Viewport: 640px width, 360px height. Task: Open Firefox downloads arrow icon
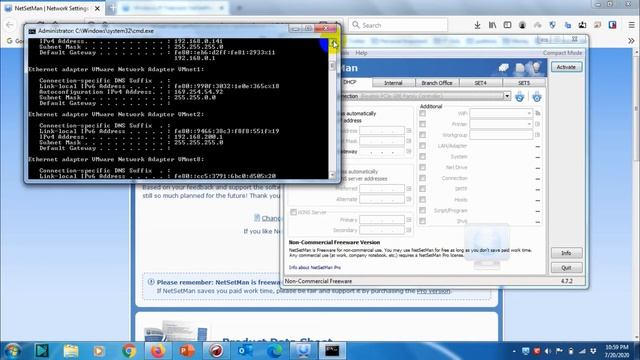pyautogui.click(x=477, y=25)
